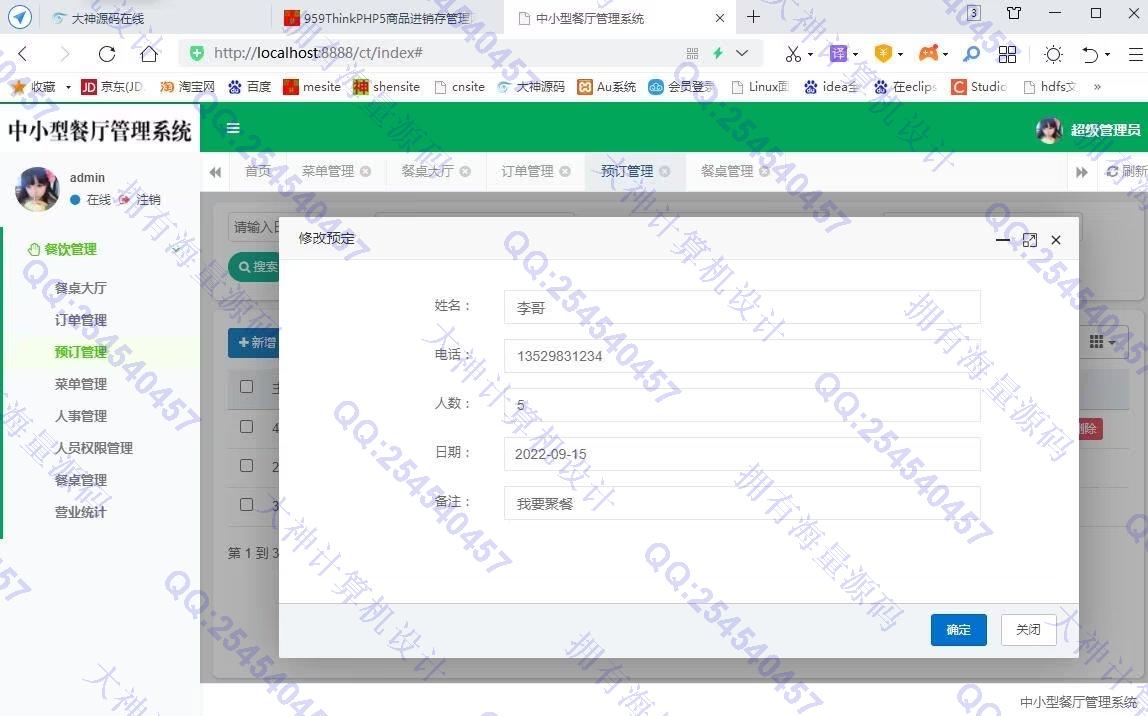Click the 注销 logout link
Image resolution: width=1148 pixels, height=716 pixels.
tap(140, 200)
